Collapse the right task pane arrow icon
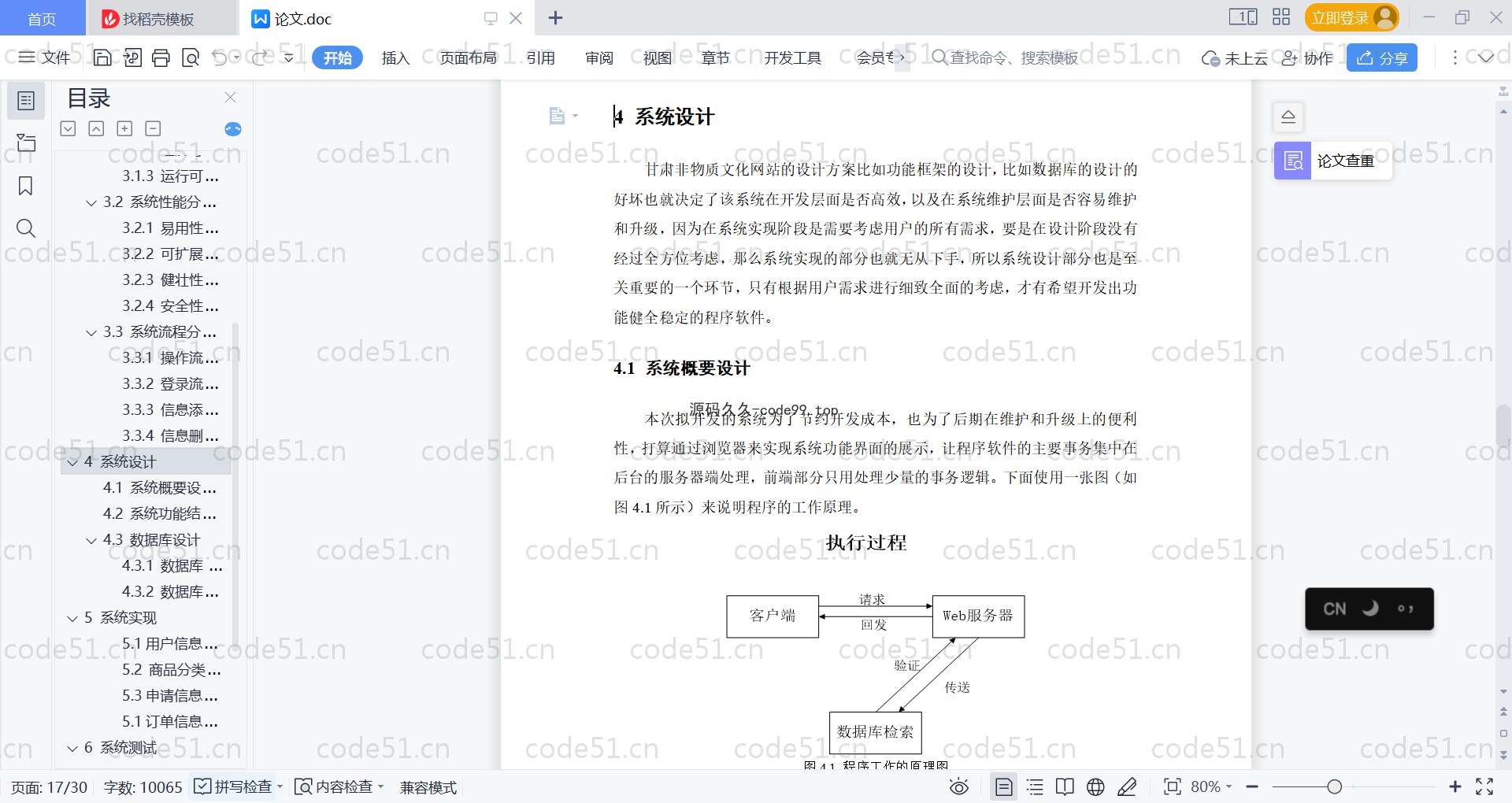The image size is (1512, 803). [x=1288, y=117]
